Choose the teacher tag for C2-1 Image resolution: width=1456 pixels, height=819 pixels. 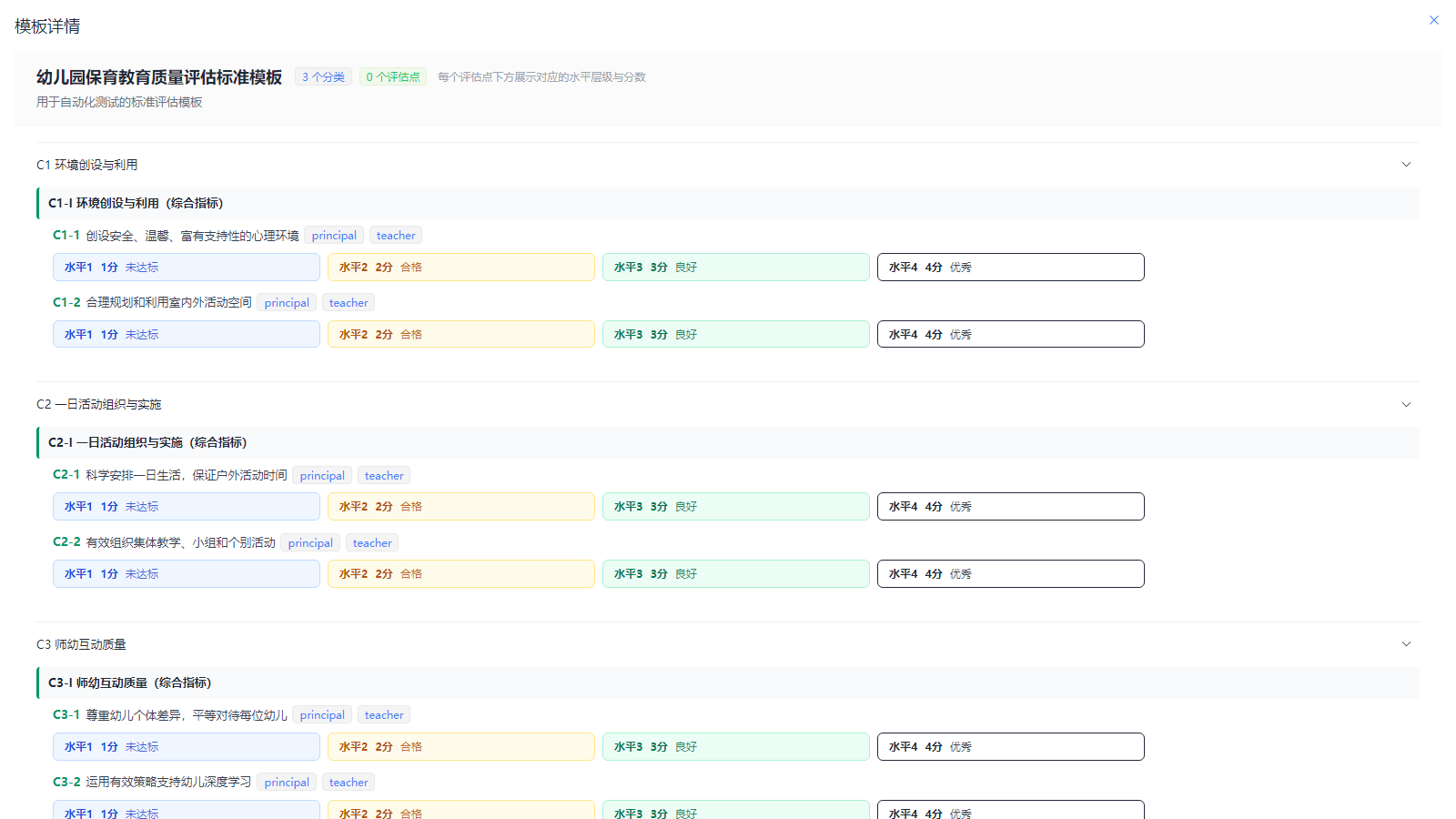click(384, 476)
